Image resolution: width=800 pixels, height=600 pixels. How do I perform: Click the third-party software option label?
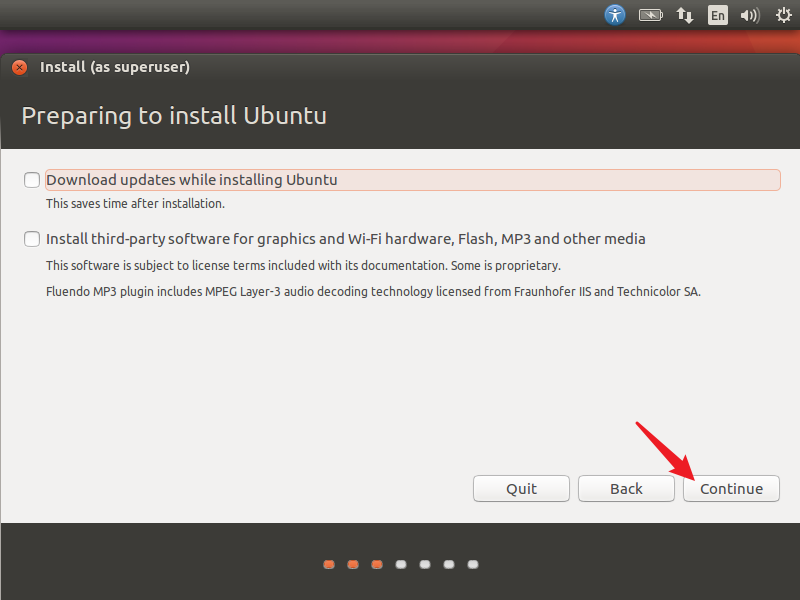(345, 239)
